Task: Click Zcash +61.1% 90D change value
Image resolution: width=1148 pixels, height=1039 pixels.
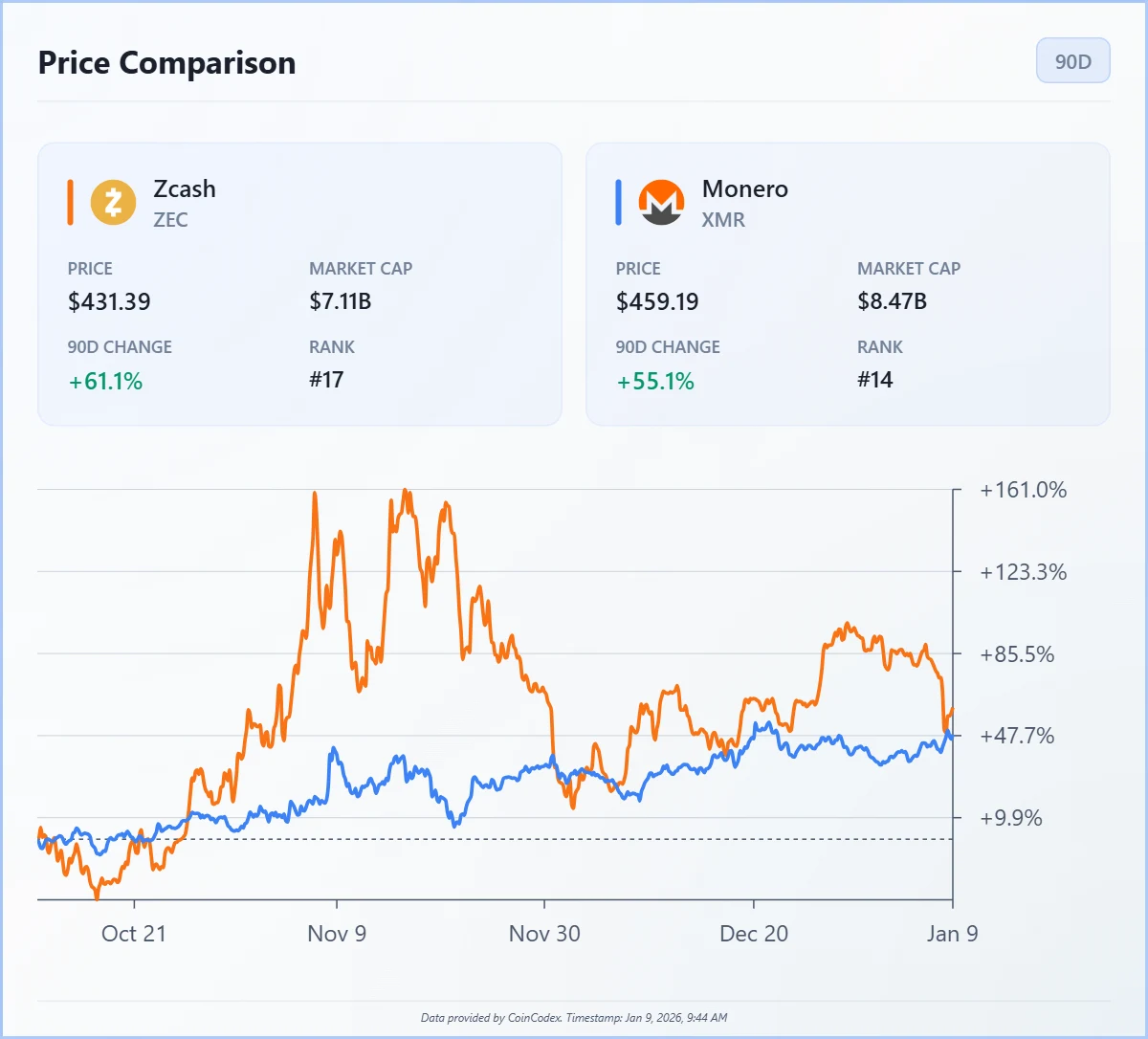Action: (x=105, y=382)
